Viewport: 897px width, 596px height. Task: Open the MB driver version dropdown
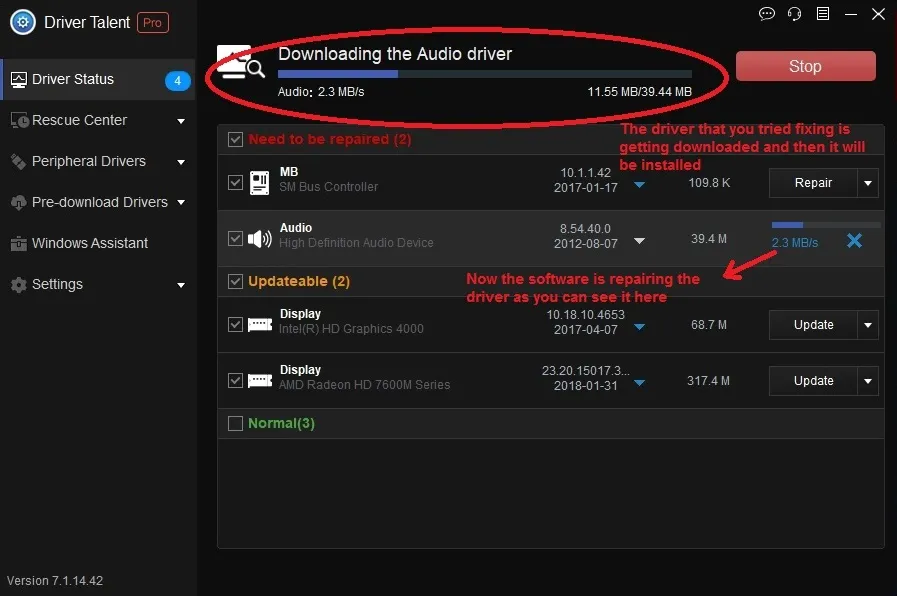[640, 185]
